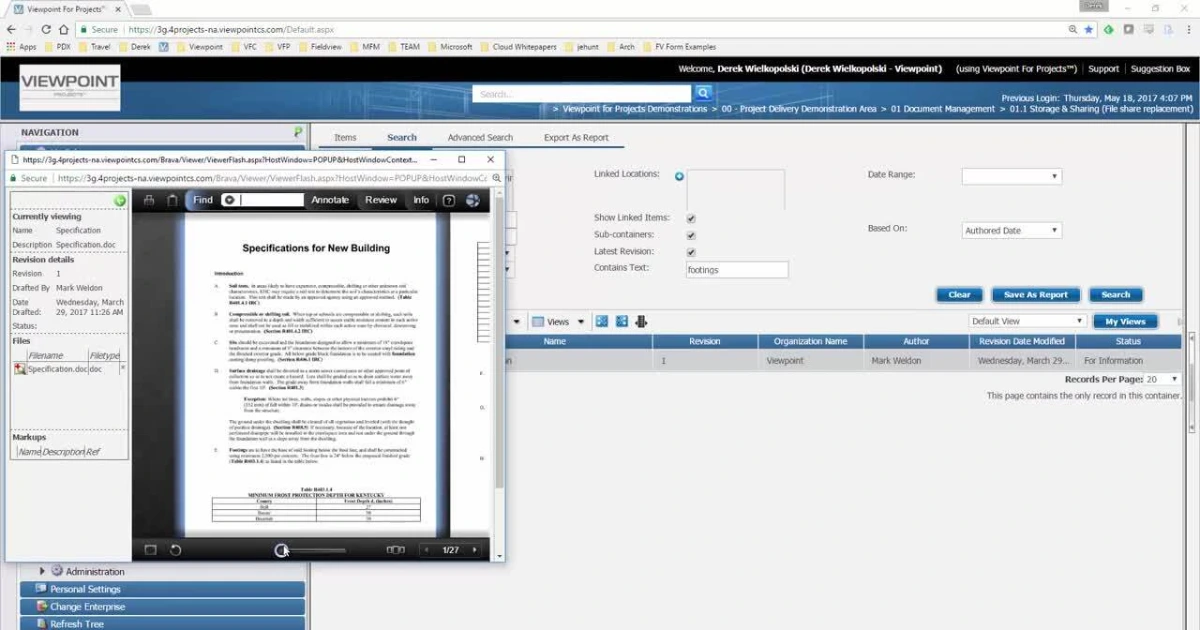Adjust the viewer zoom slider
This screenshot has width=1200, height=630.
pos(313,550)
